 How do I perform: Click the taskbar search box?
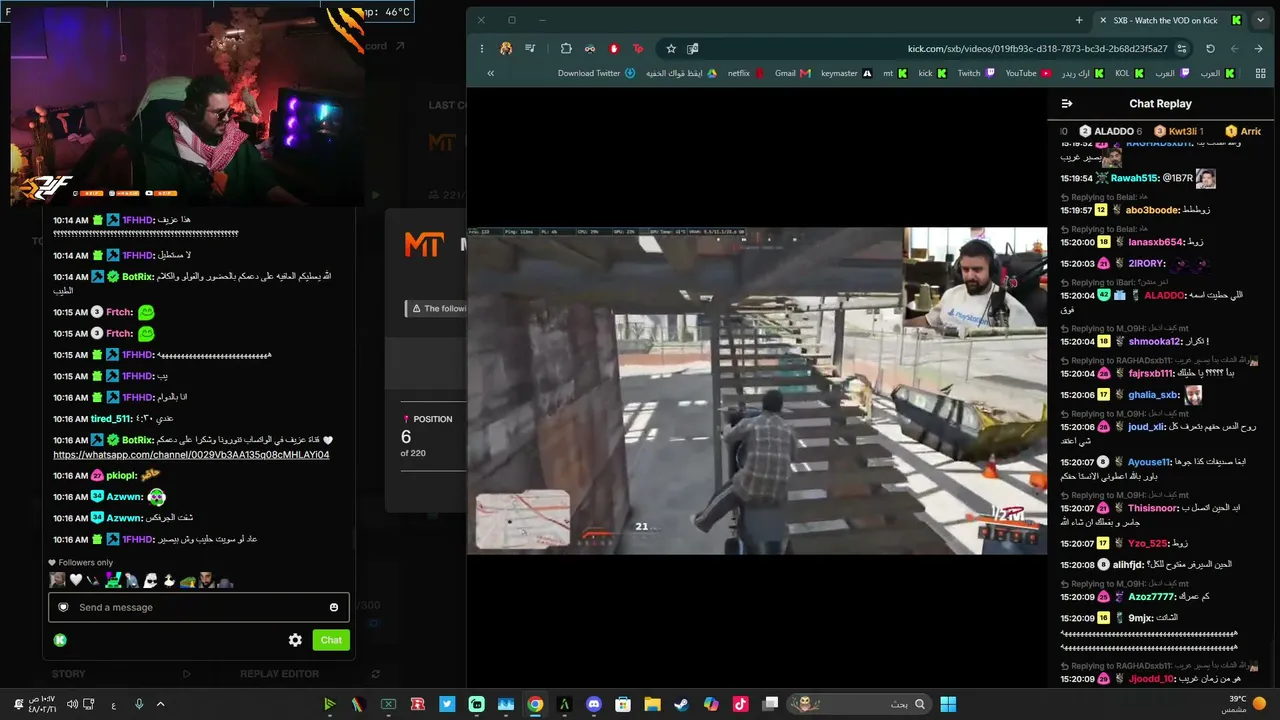point(860,704)
